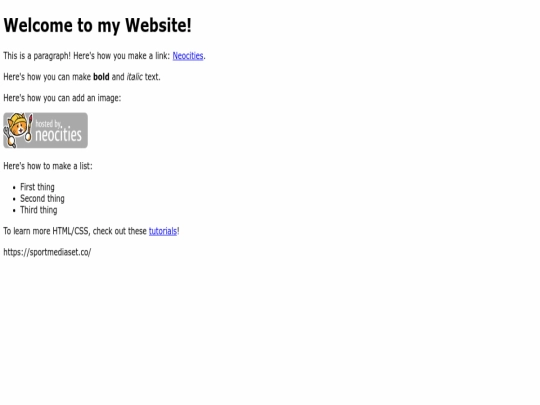Click the bullet before Third thing
540x405 pixels.
point(14,211)
